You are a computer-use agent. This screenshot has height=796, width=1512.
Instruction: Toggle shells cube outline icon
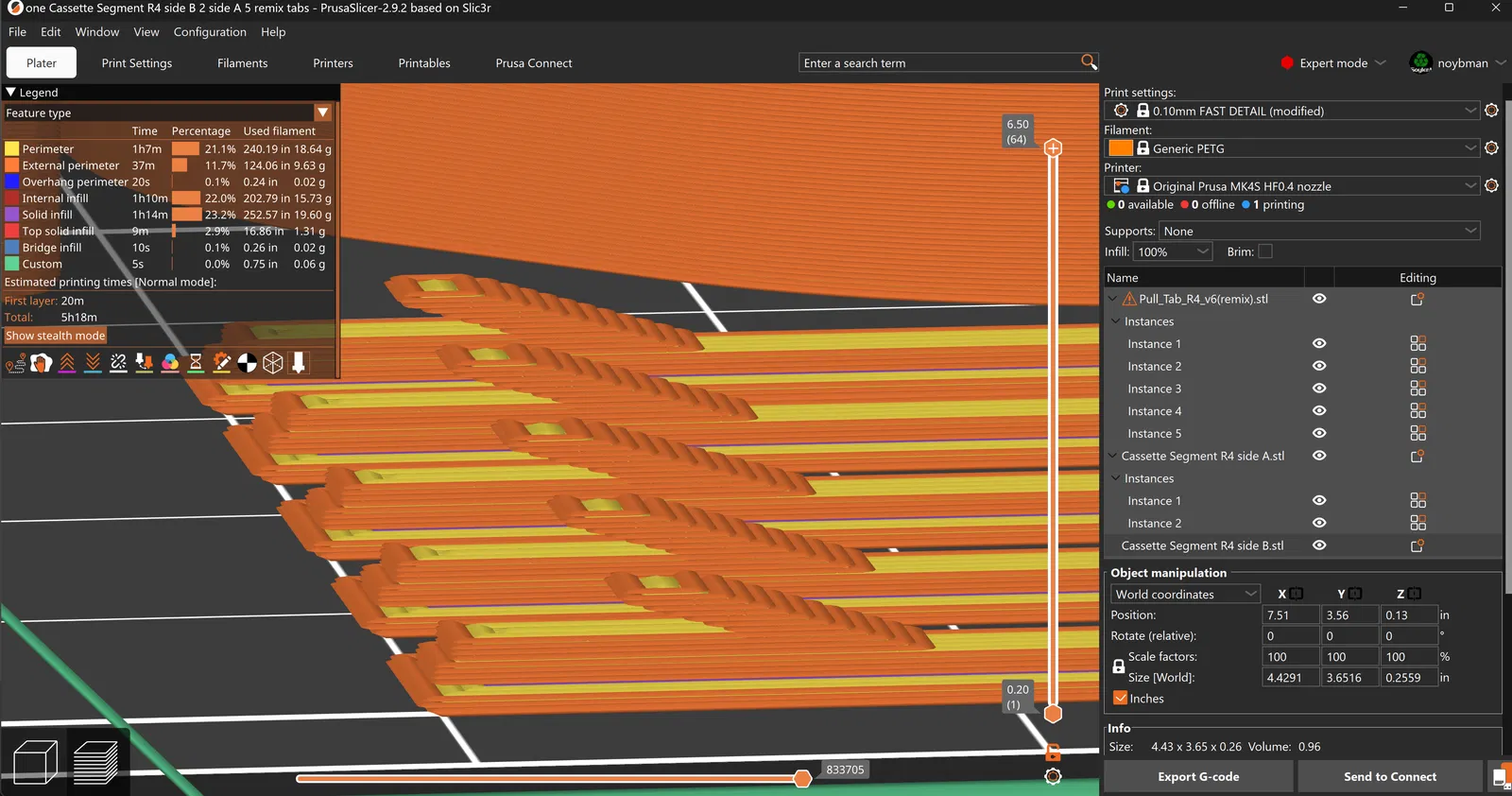[273, 363]
